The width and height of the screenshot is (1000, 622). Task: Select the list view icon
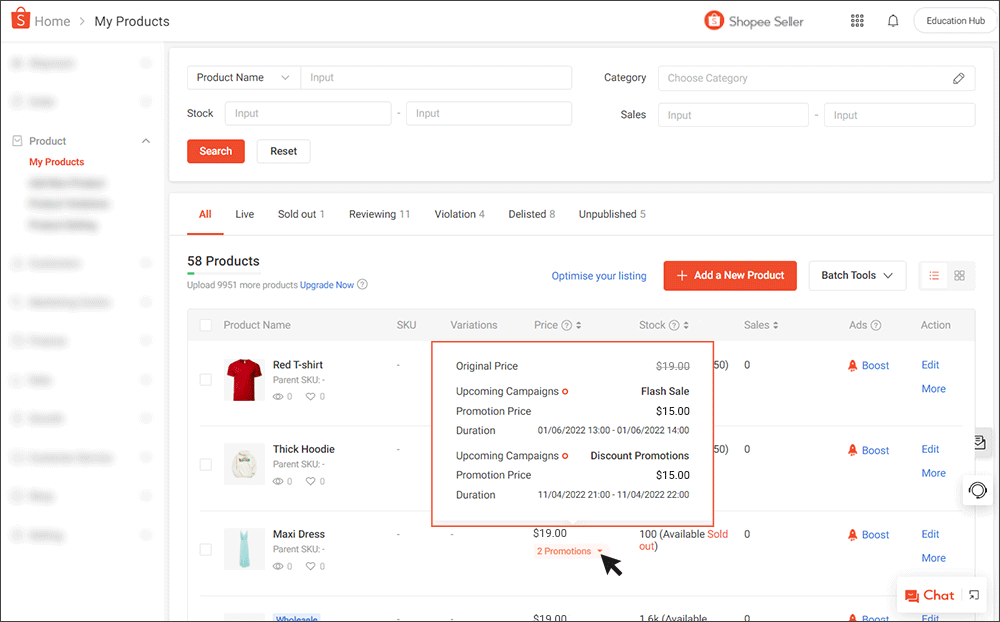(x=934, y=276)
